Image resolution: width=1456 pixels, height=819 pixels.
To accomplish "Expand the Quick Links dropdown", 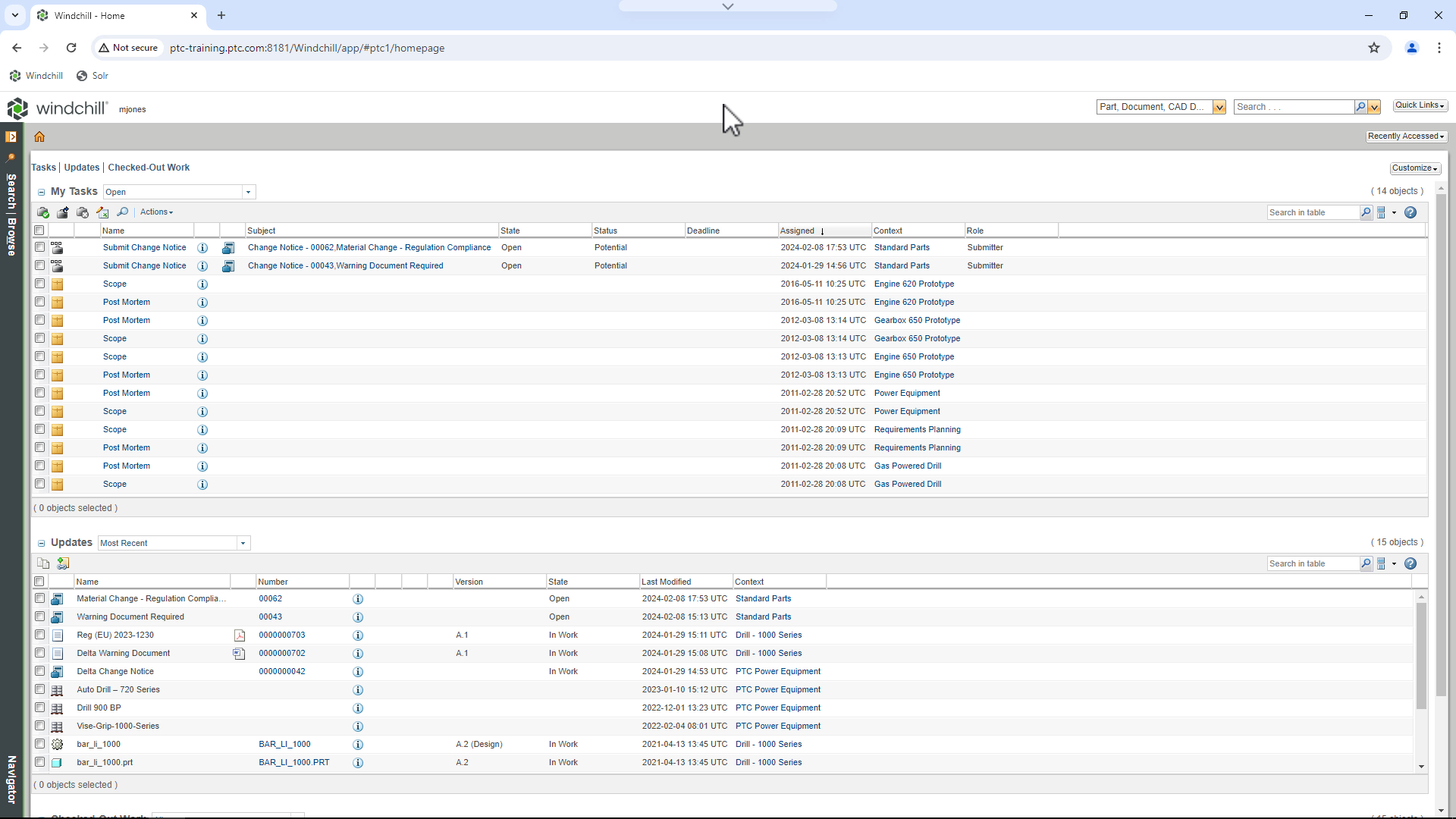I will click(x=1420, y=106).
